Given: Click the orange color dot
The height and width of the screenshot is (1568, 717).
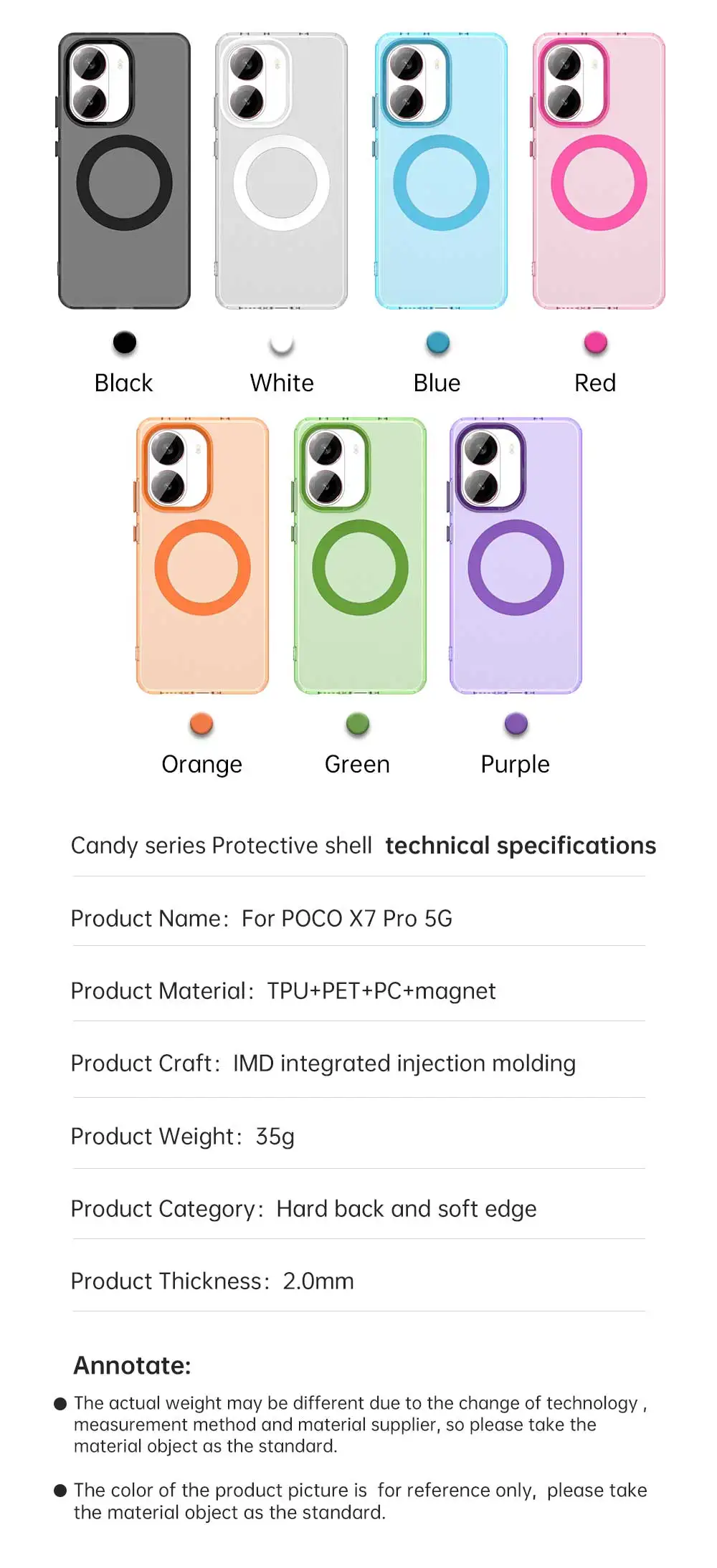Looking at the screenshot, I should click(201, 724).
